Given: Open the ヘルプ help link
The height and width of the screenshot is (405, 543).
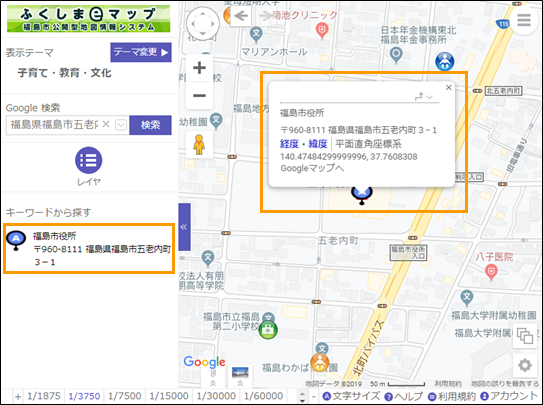Looking at the screenshot, I should tap(403, 396).
